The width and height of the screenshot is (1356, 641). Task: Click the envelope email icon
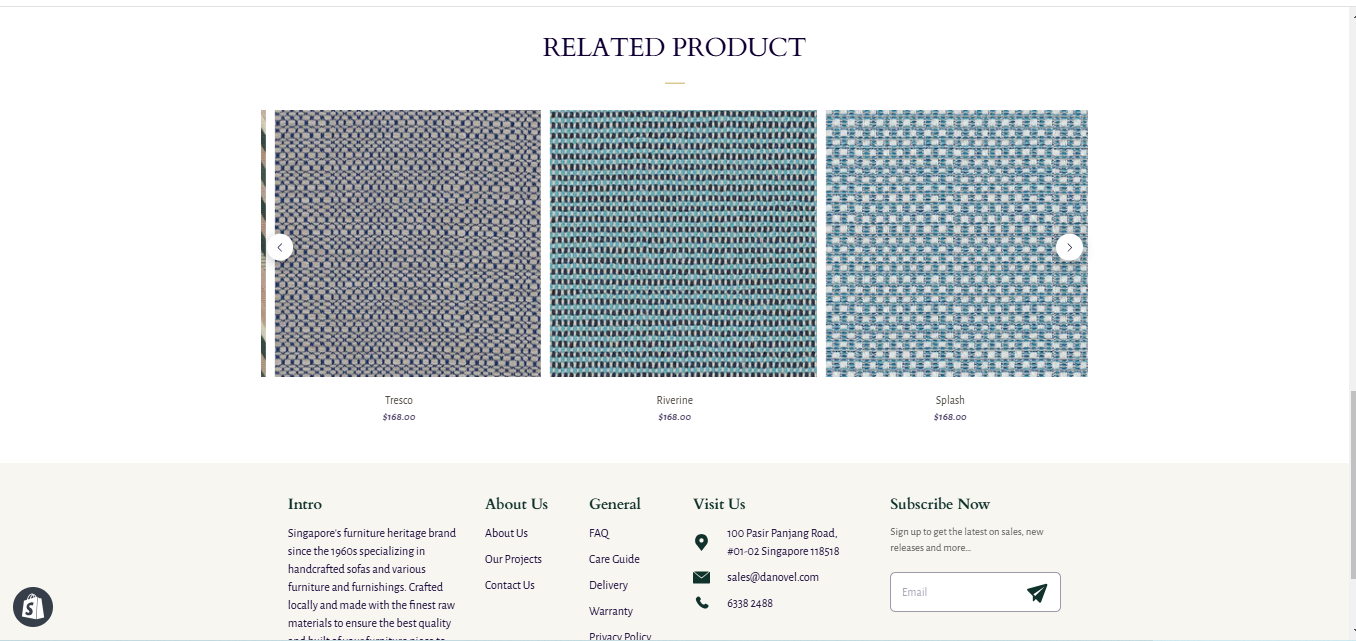click(701, 577)
